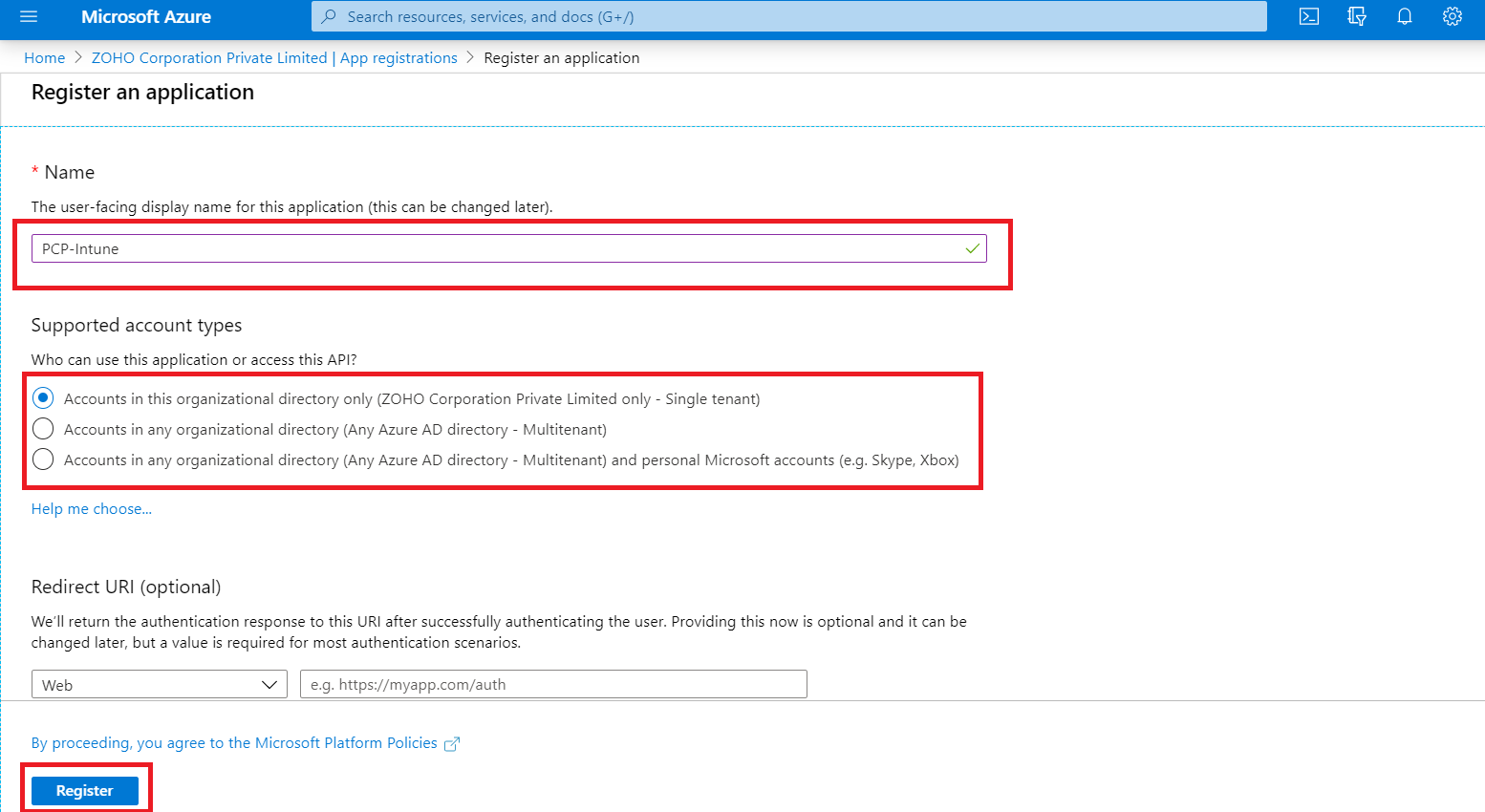Open the directory and subscription filter
Viewport: 1485px width, 812px height.
(1356, 16)
